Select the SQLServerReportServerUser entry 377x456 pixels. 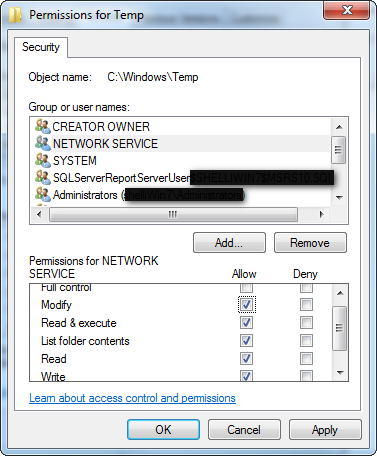pos(180,177)
